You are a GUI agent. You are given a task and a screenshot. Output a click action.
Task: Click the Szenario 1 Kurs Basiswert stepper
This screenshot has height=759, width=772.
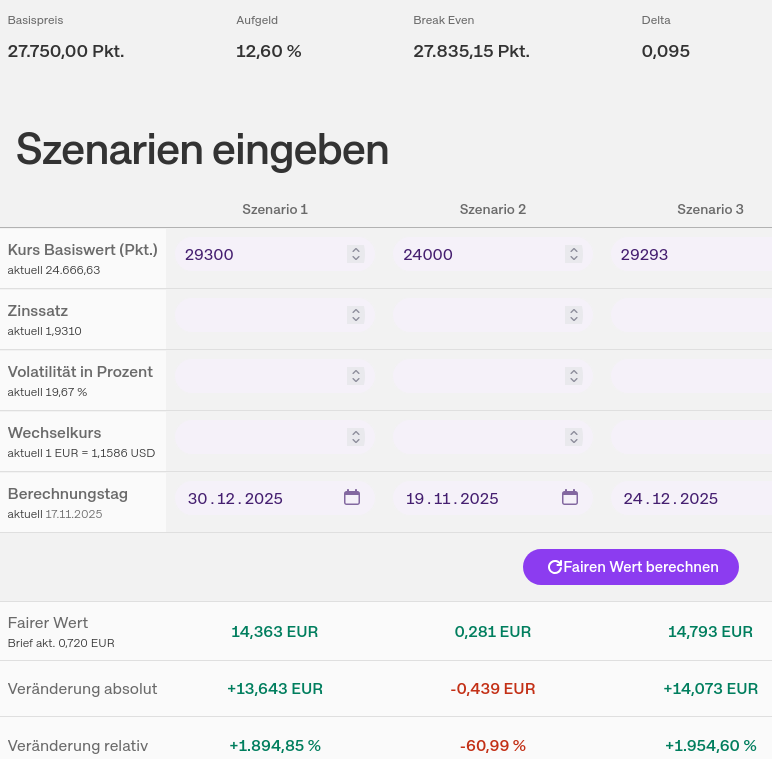(356, 254)
